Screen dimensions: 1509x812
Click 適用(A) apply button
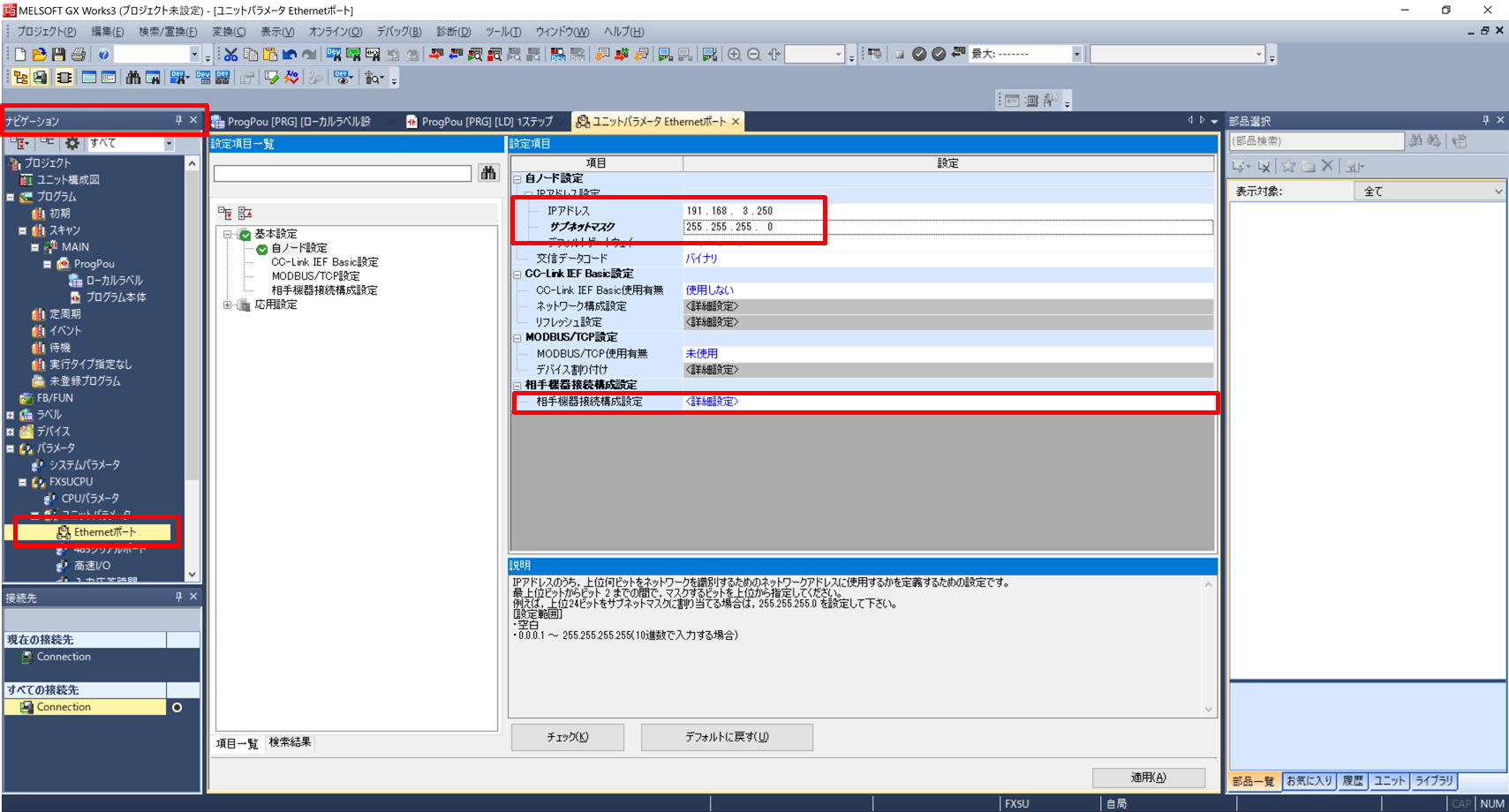[x=1149, y=778]
